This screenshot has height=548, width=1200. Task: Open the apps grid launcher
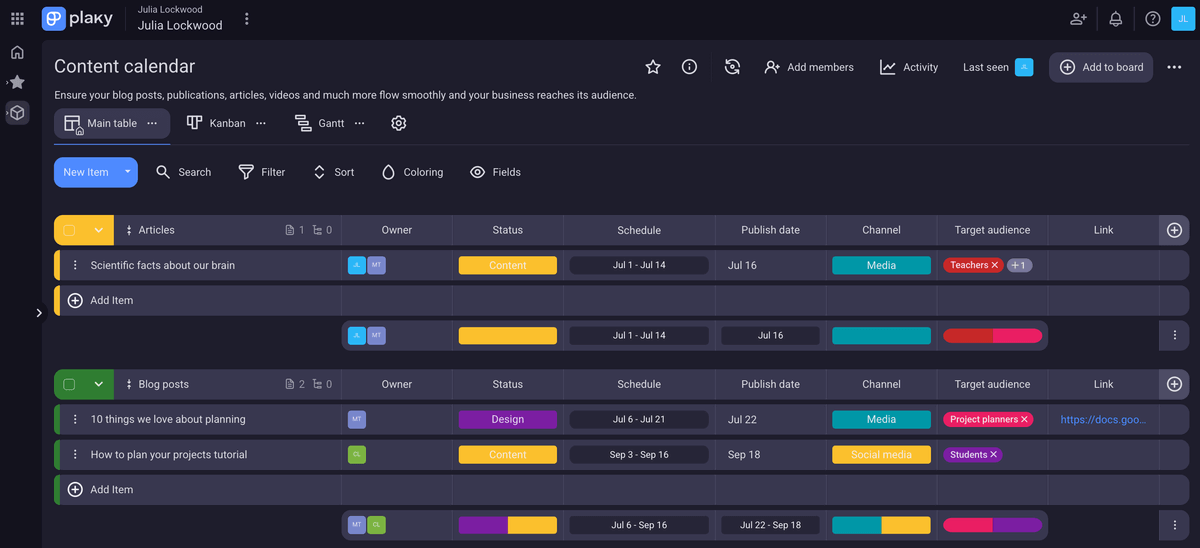17,19
